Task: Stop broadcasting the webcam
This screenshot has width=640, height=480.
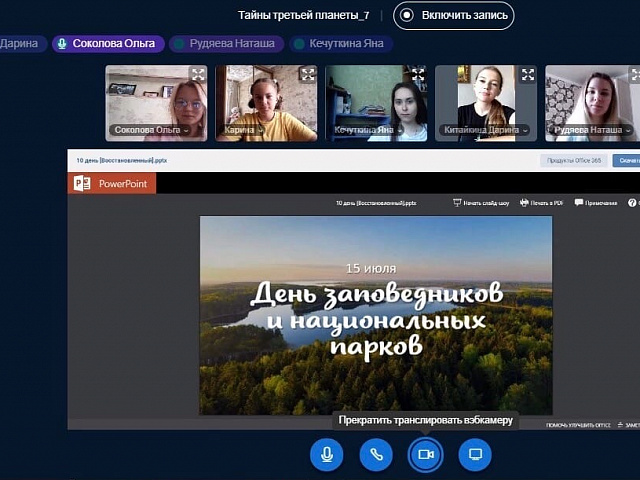Action: 425,454
